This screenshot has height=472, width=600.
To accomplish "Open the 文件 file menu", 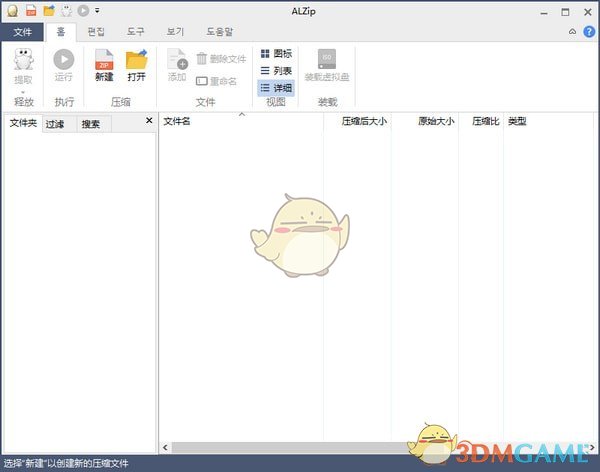I will coord(22,32).
